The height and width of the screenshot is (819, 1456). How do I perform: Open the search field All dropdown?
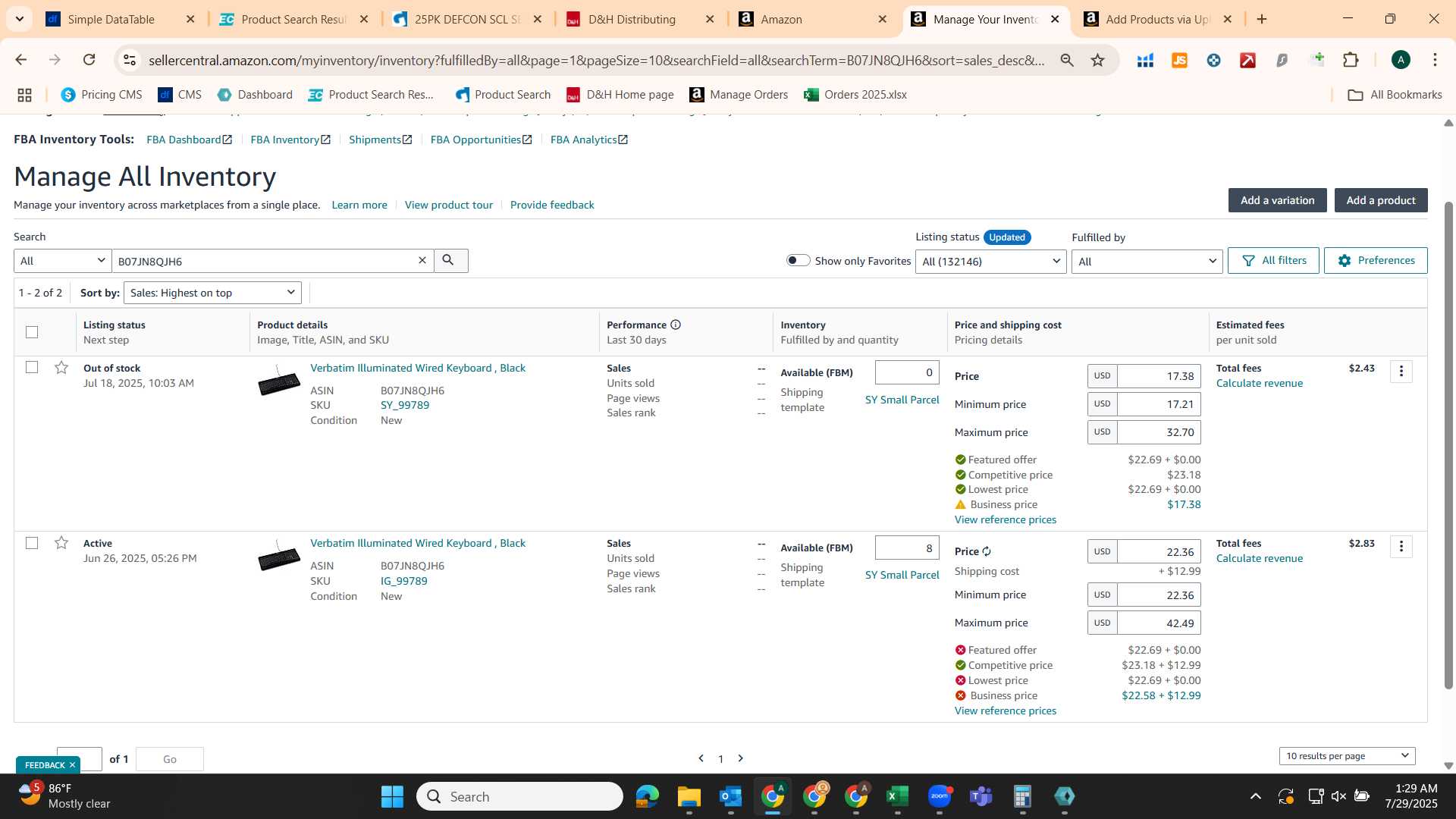tap(62, 261)
